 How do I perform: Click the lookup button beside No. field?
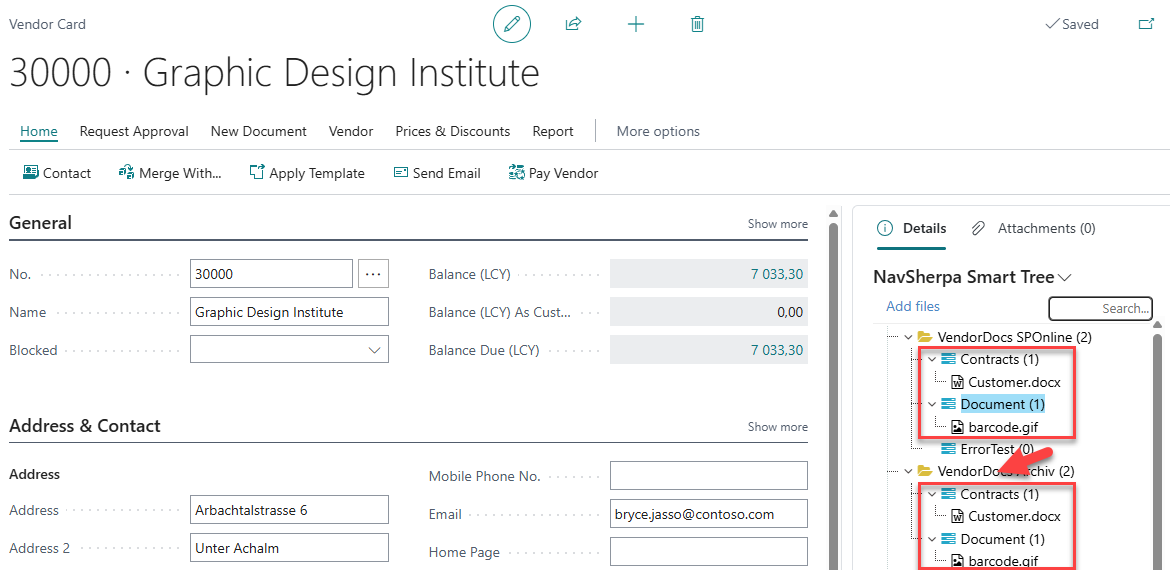pos(374,273)
